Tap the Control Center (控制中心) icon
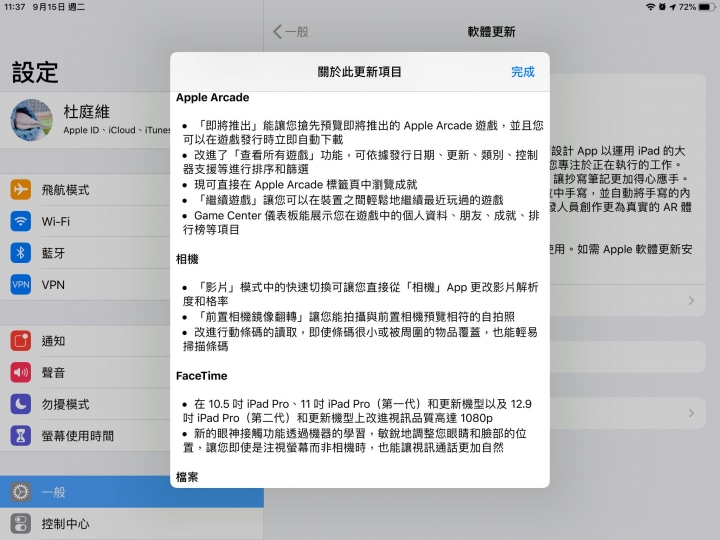Viewport: 720px width, 540px height. click(21, 523)
